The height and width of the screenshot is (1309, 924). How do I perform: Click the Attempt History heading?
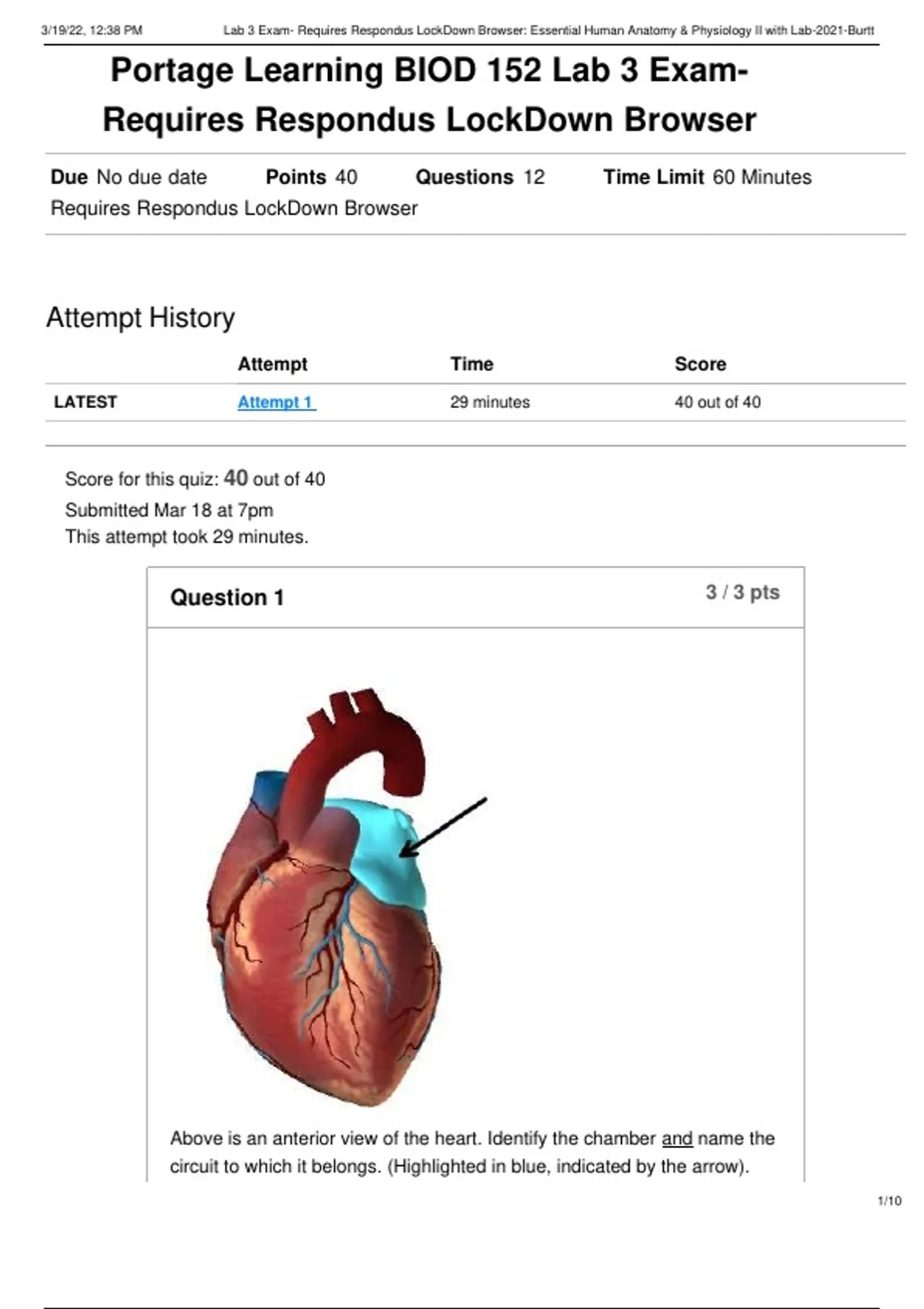pyautogui.click(x=140, y=317)
